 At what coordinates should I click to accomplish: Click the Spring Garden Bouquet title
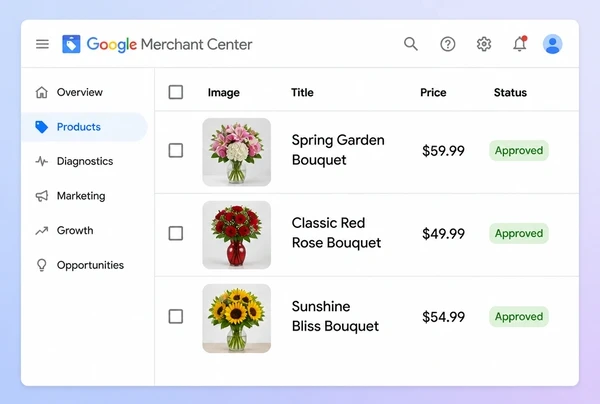[338, 150]
